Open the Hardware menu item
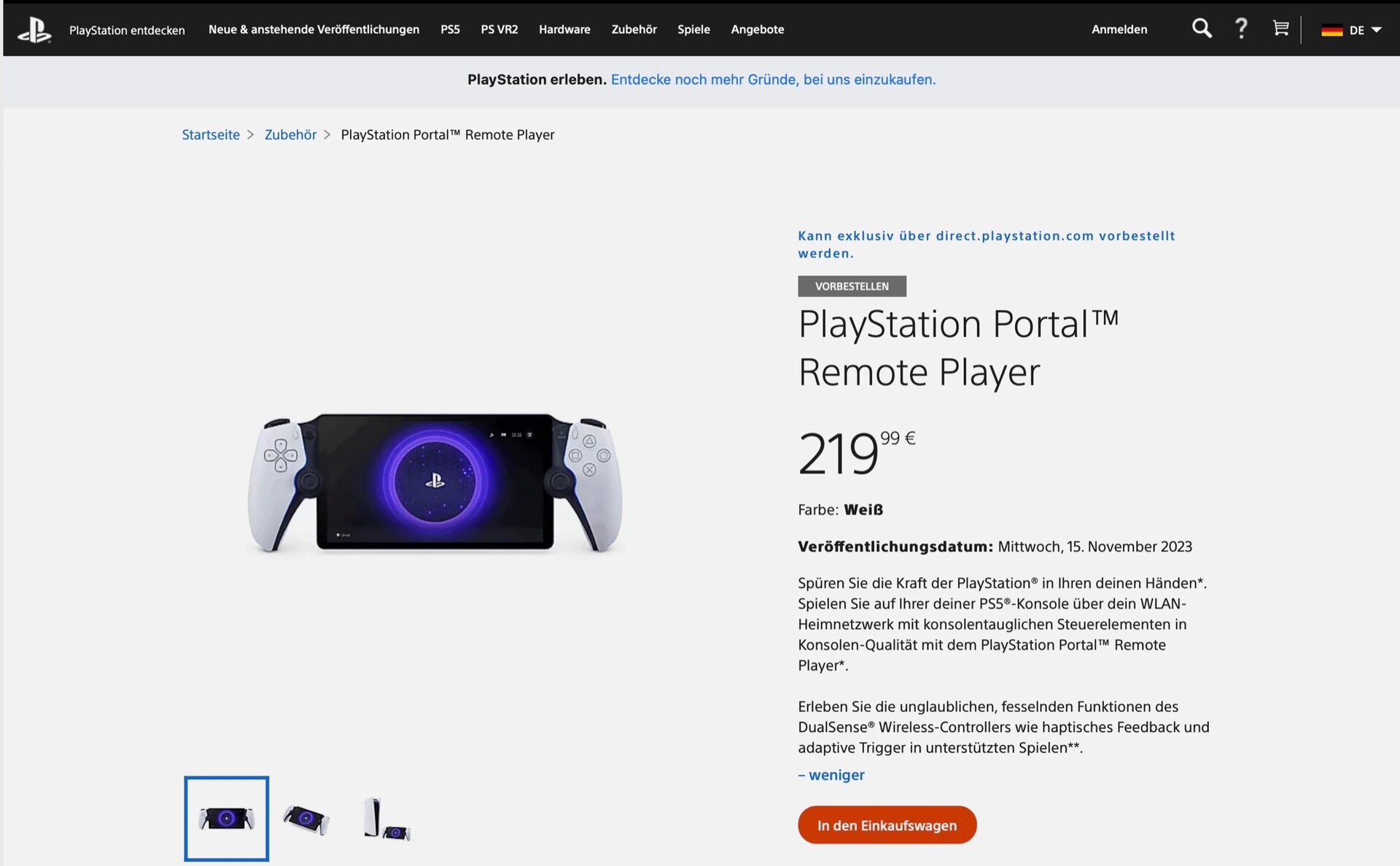Screen dimensions: 1400x866 (x=564, y=29)
